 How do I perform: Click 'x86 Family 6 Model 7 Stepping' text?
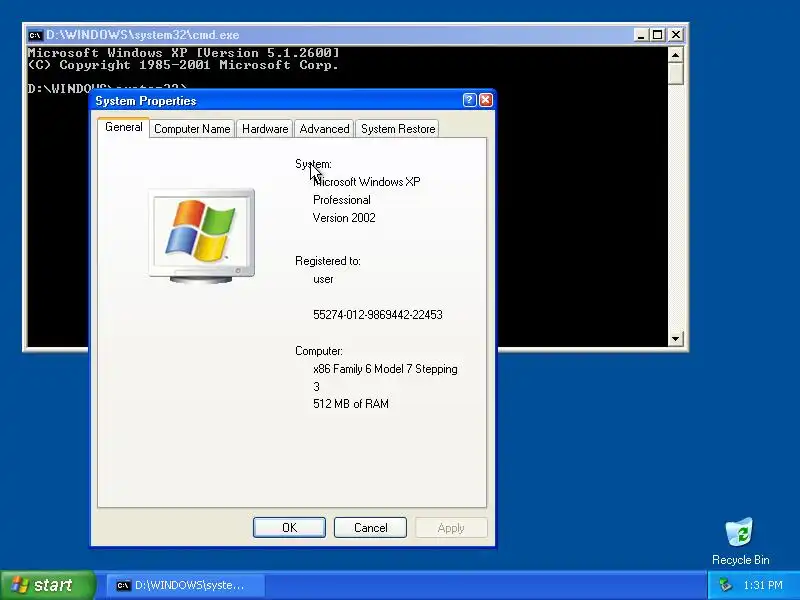385,369
